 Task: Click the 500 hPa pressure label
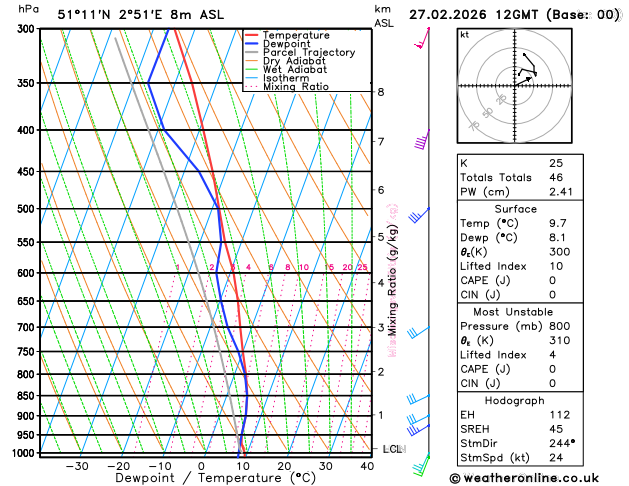[28, 209]
